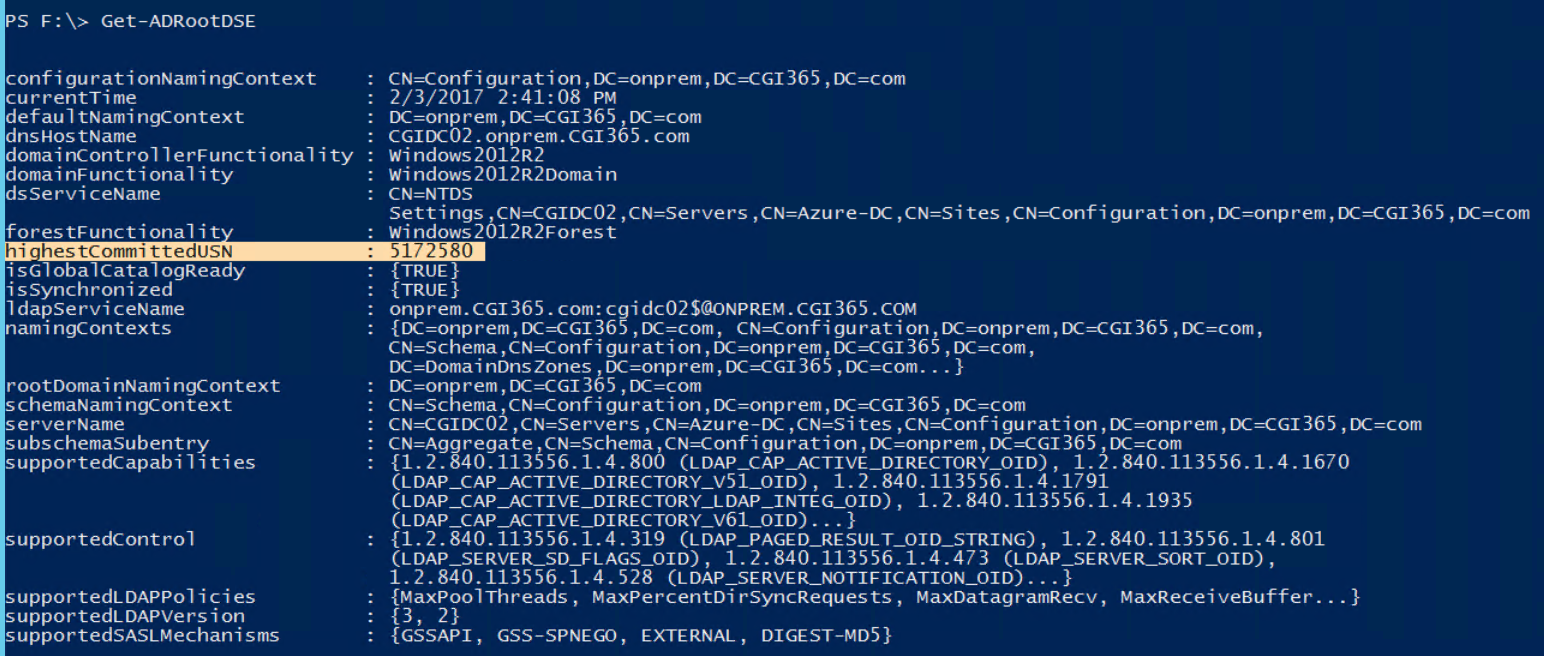
Task: Click the ldapServiceName property label
Action: 95,309
